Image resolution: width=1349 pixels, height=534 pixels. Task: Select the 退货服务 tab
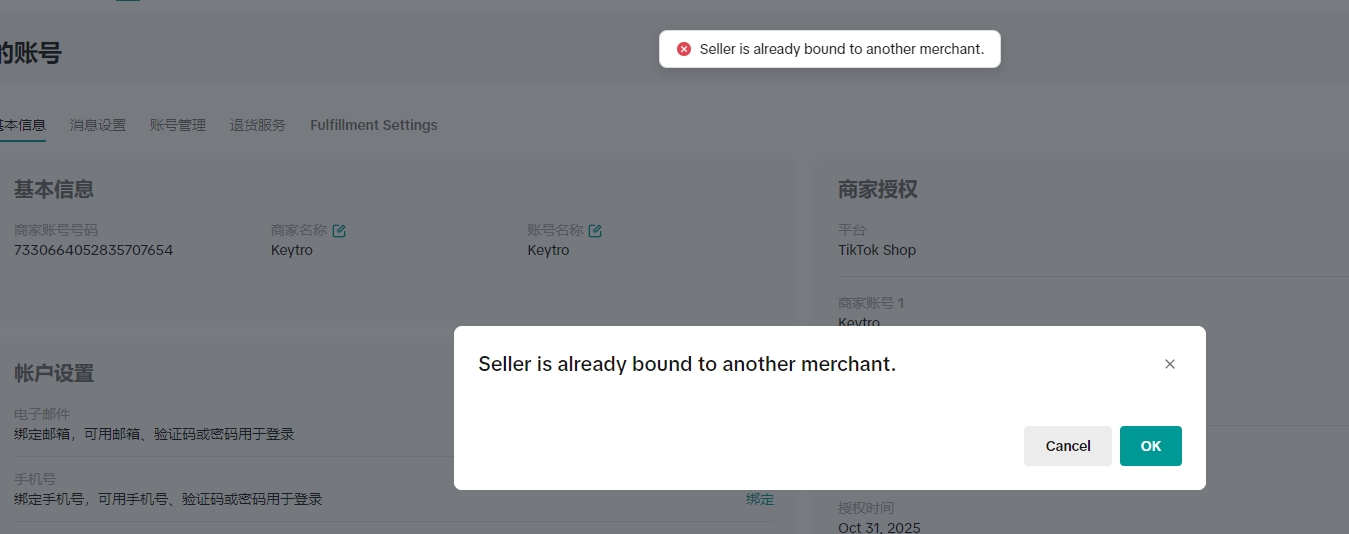point(258,125)
